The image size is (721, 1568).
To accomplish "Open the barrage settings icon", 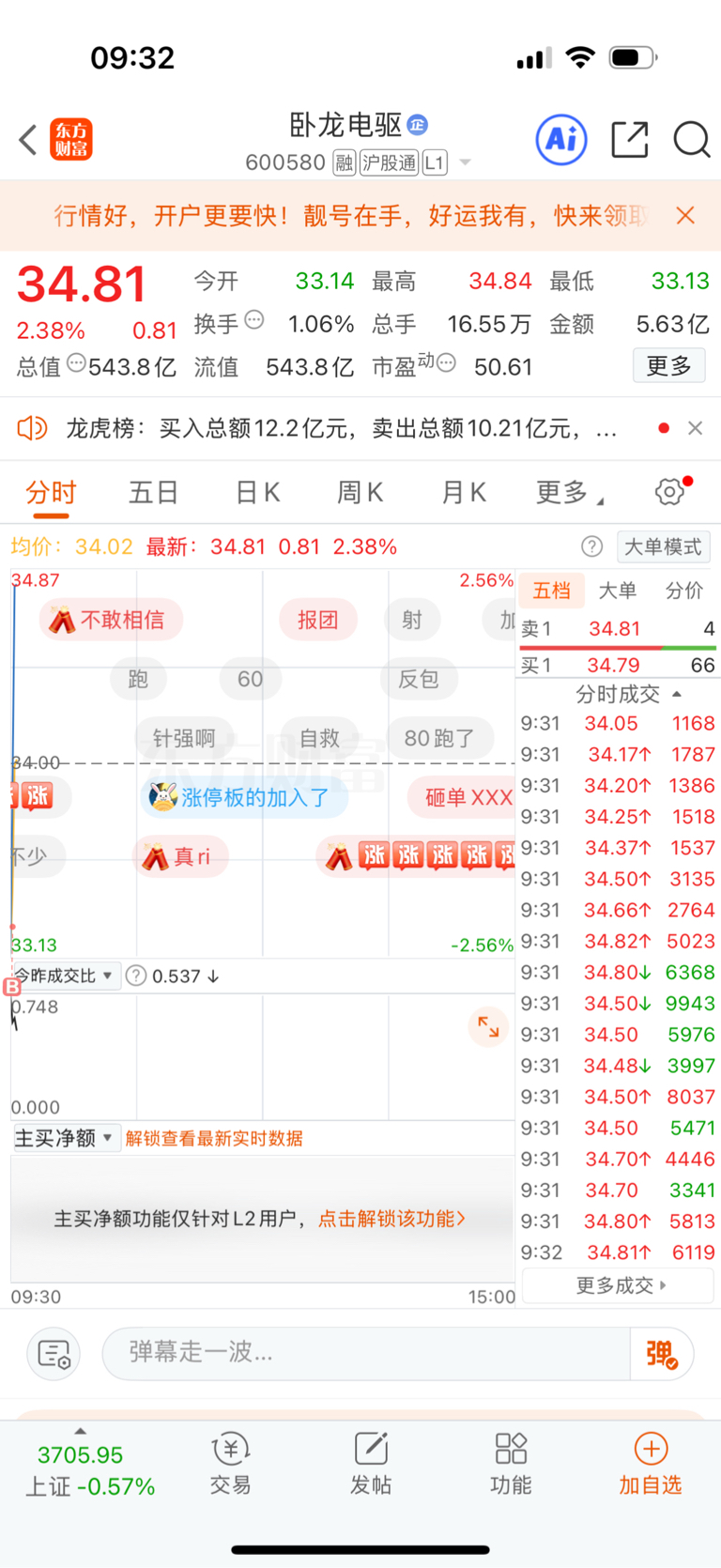I will click(x=54, y=1353).
